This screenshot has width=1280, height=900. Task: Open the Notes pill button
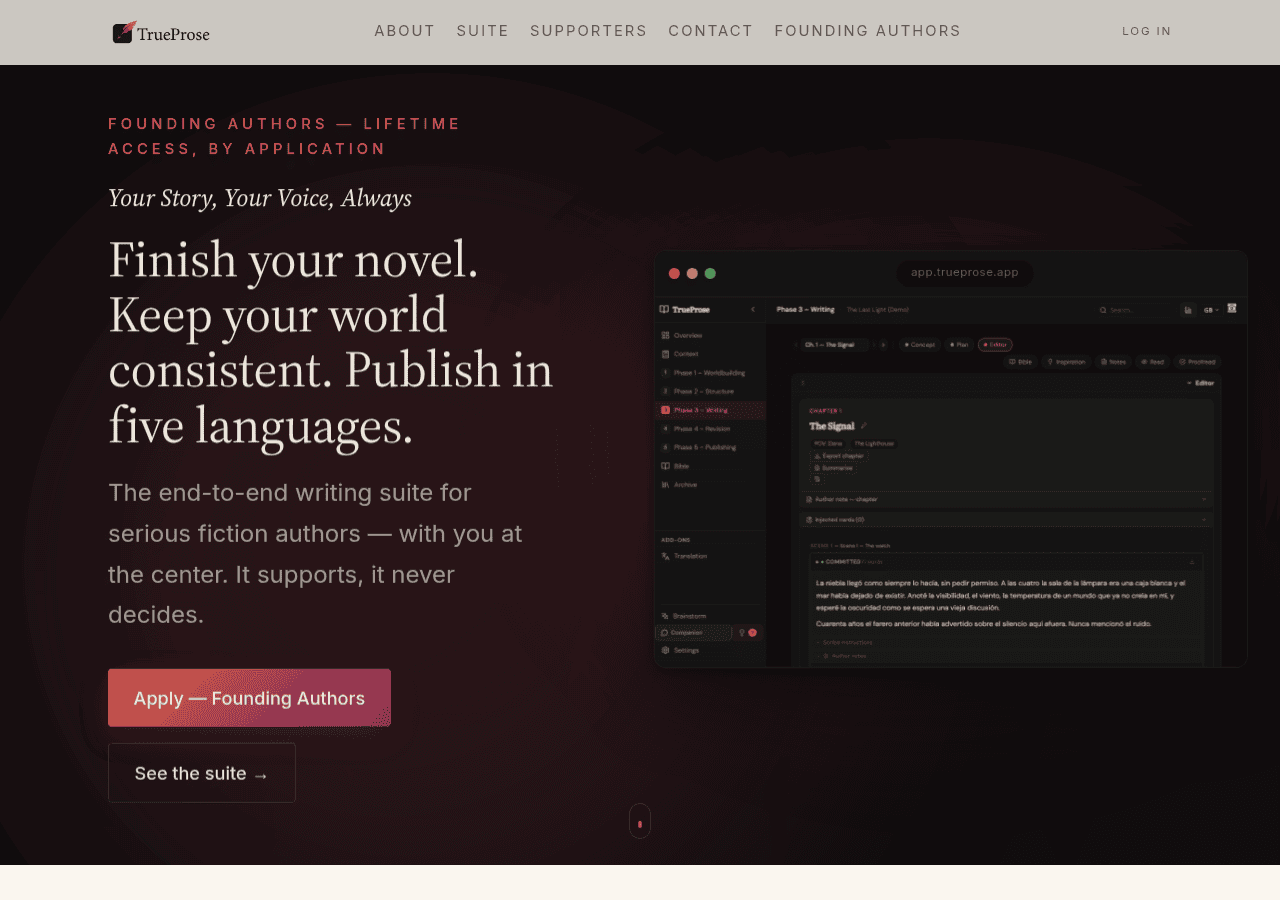tap(1112, 362)
